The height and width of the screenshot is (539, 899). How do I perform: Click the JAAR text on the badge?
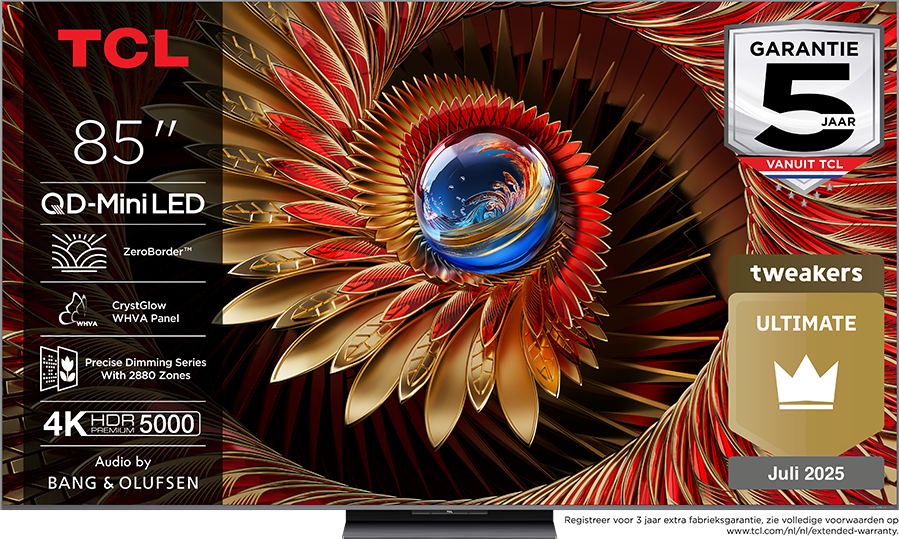(x=838, y=122)
